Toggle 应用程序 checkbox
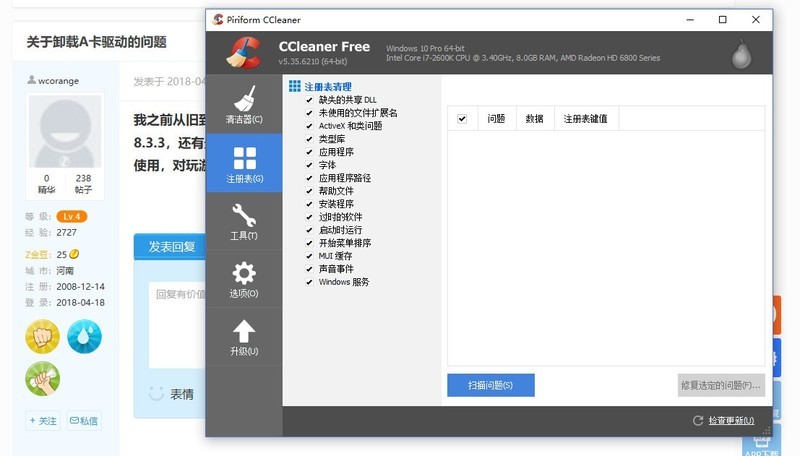The width and height of the screenshot is (800, 456). (x=309, y=152)
